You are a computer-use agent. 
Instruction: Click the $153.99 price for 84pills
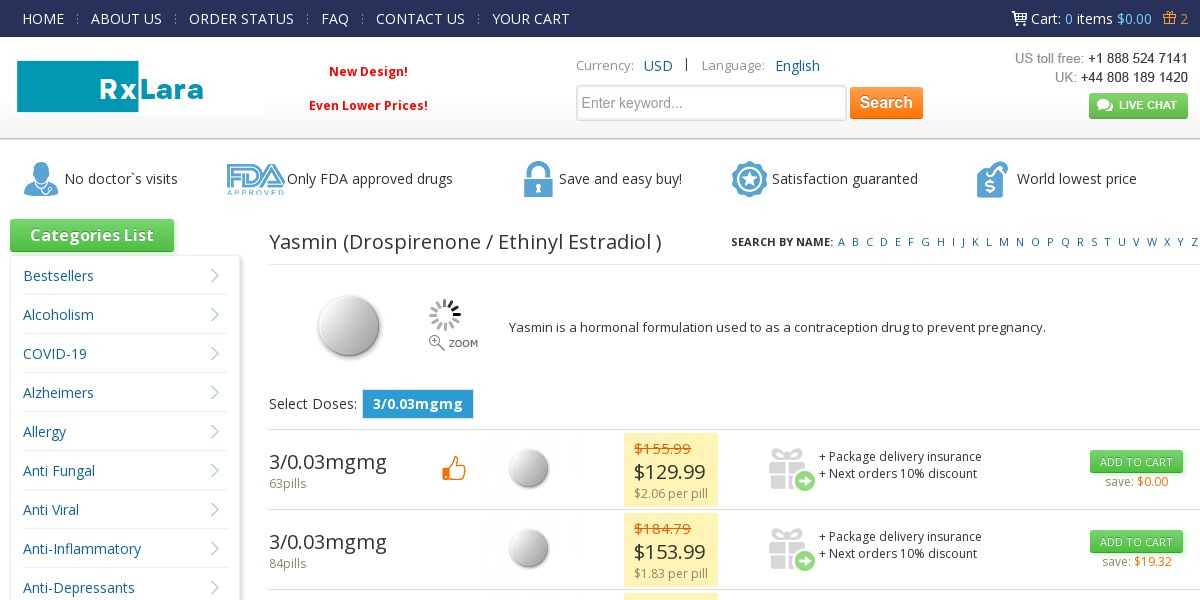670,552
